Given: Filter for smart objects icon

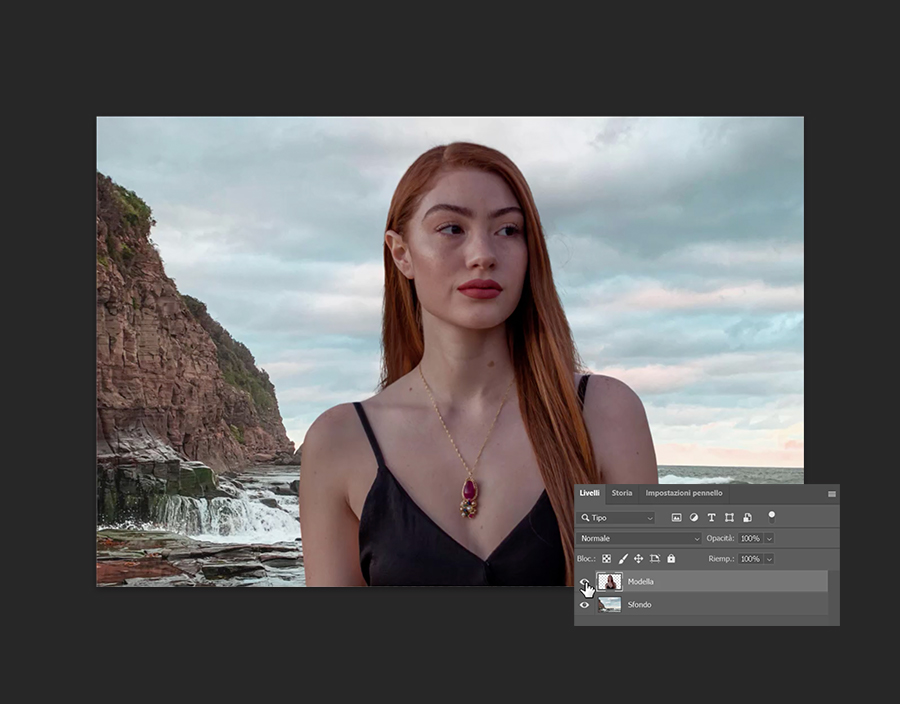Looking at the screenshot, I should tap(747, 518).
